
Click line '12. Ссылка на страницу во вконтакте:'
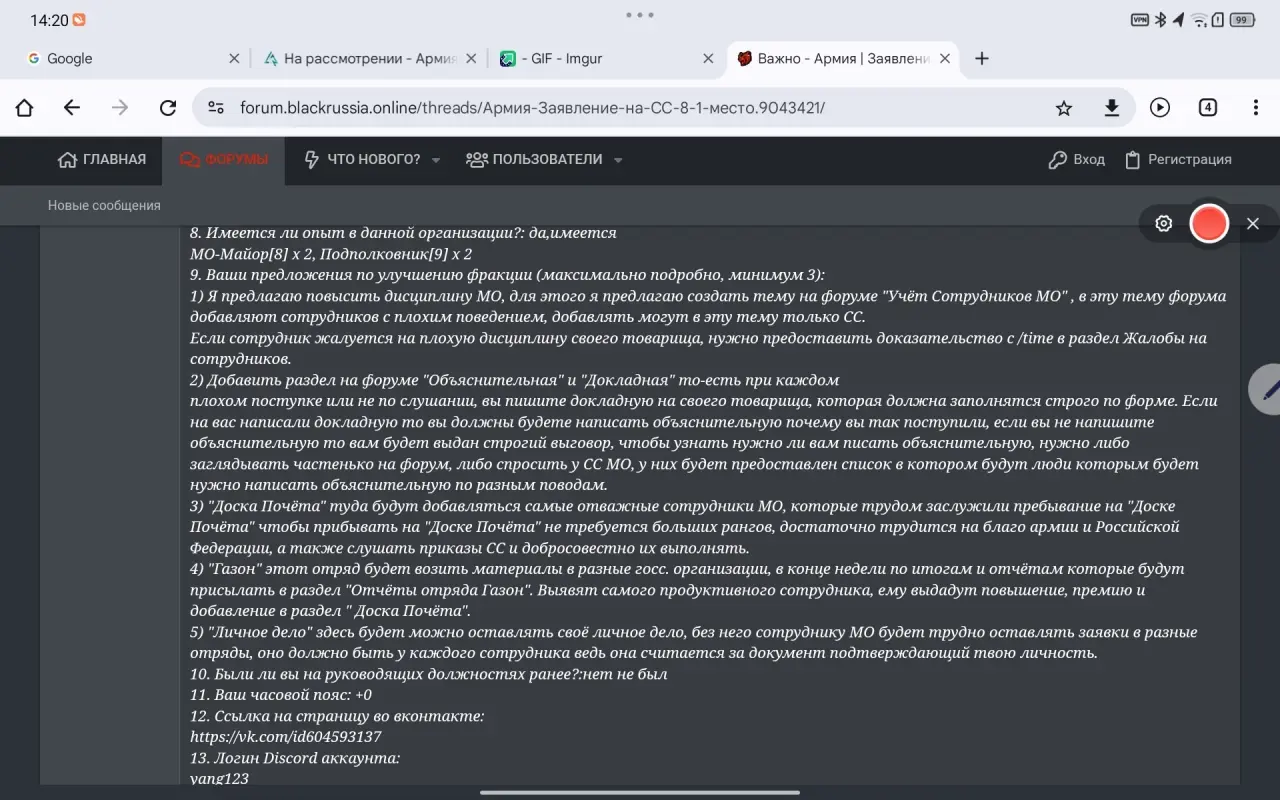337,716
